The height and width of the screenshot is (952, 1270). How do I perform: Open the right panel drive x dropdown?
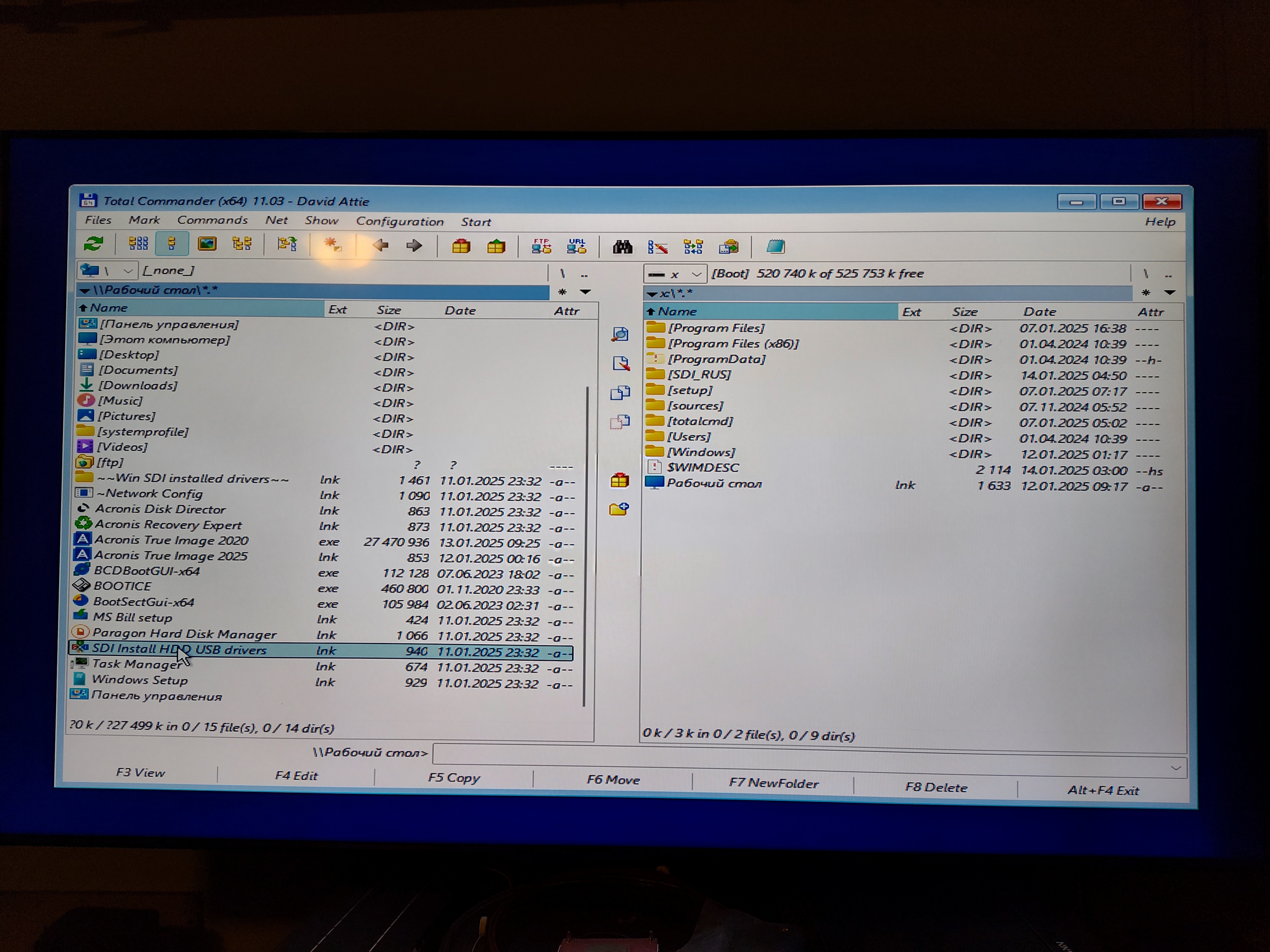click(675, 274)
